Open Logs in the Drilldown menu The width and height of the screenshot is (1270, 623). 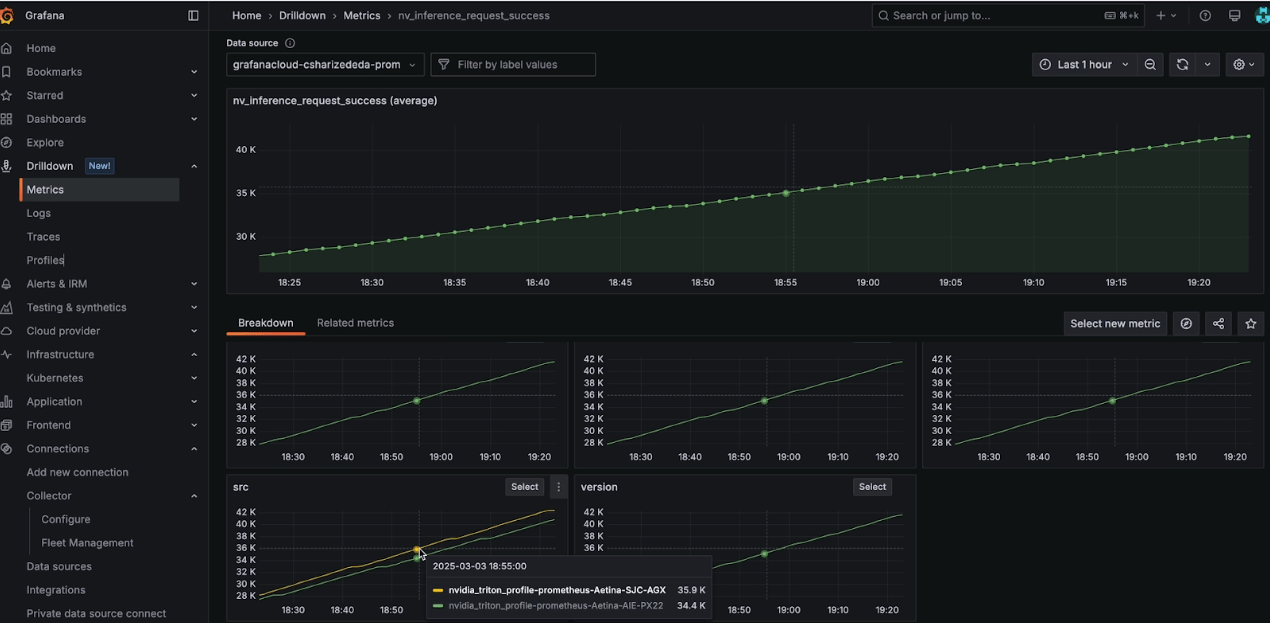pyautogui.click(x=39, y=213)
